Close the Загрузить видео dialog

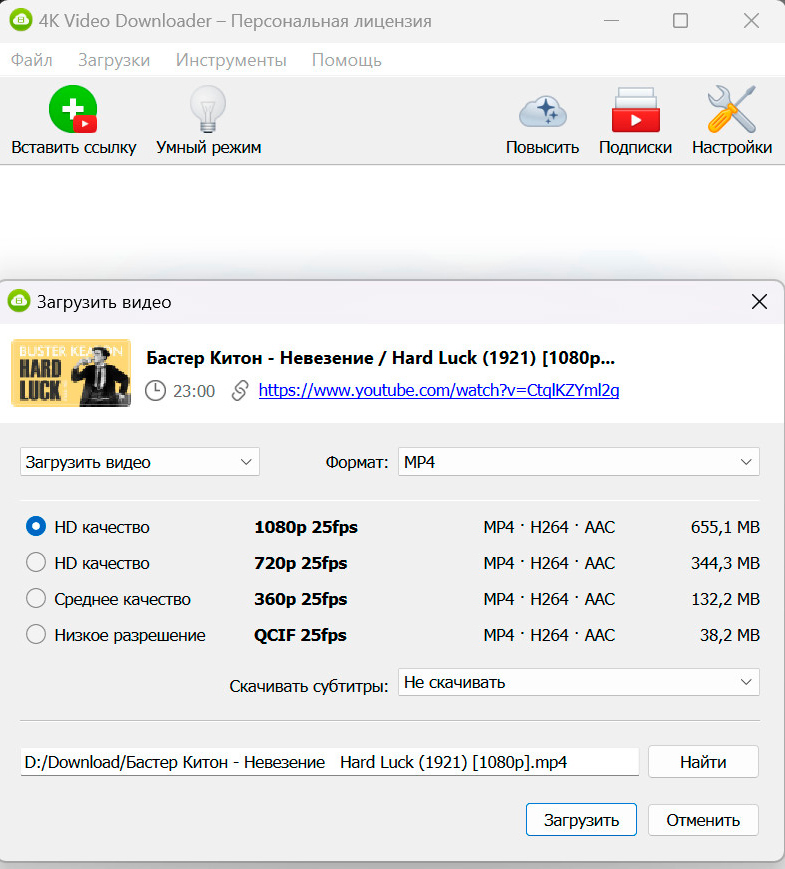(x=759, y=301)
